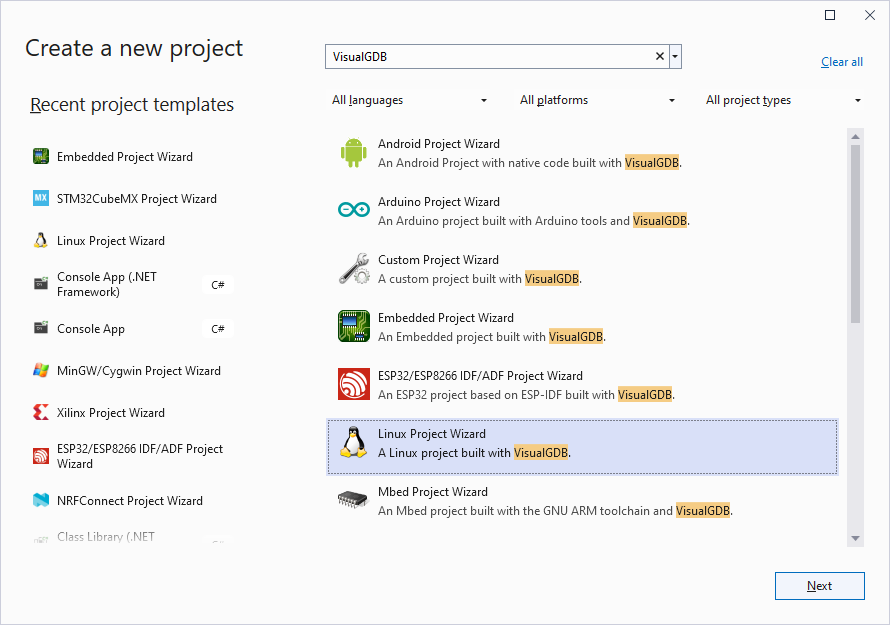Click in the VisualGDB search field

(x=491, y=56)
